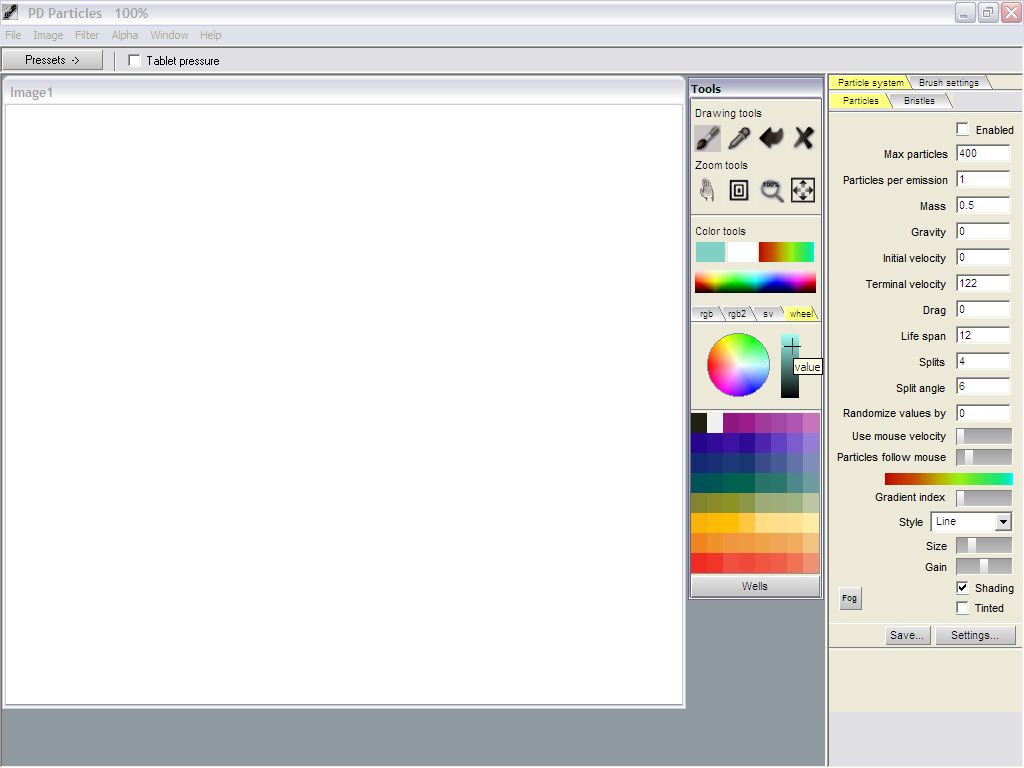This screenshot has width=1024, height=768.
Task: Toggle the Tablet pressure checkbox
Action: [x=135, y=61]
